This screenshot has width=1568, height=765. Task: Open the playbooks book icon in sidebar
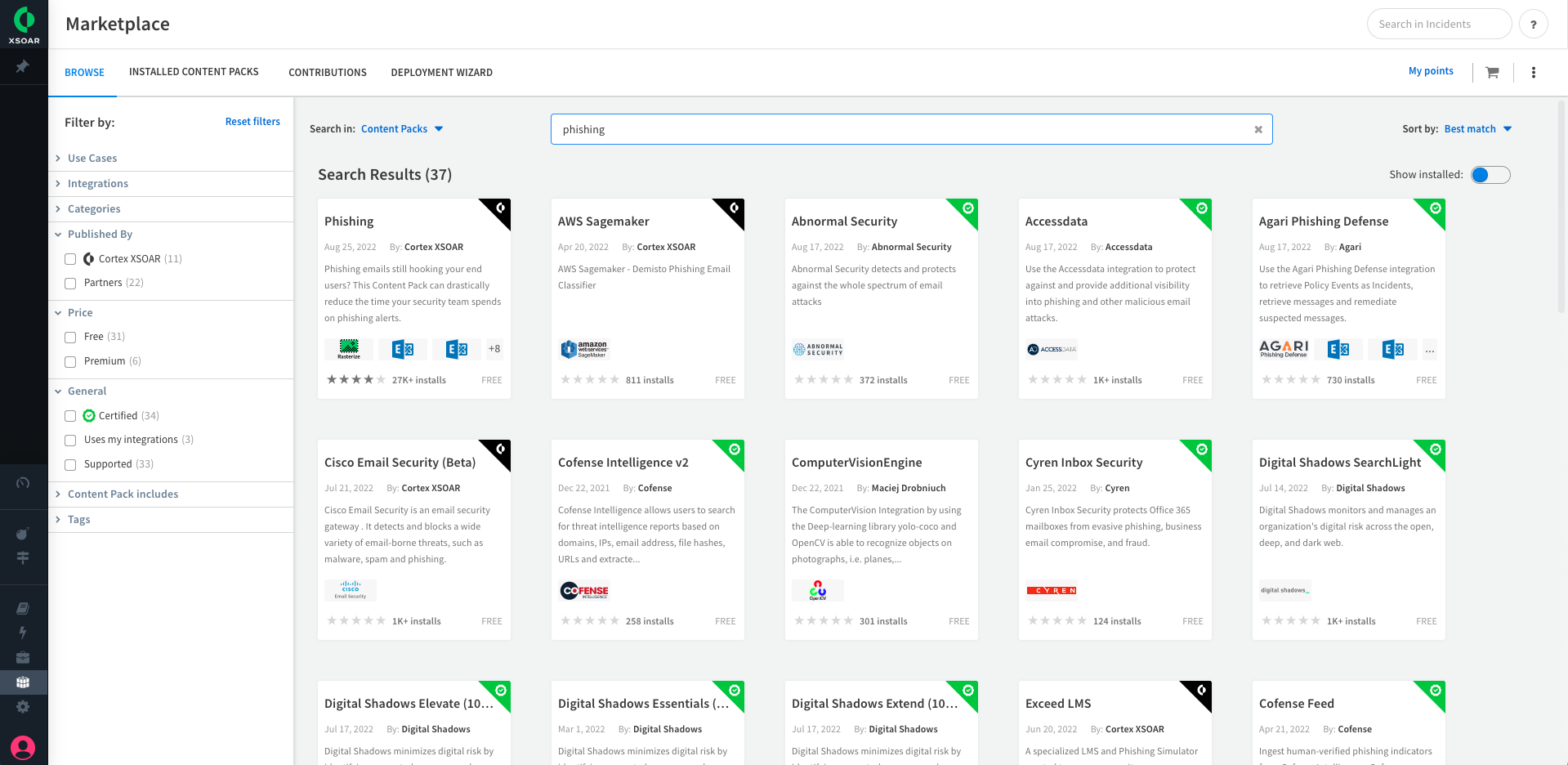click(x=23, y=608)
